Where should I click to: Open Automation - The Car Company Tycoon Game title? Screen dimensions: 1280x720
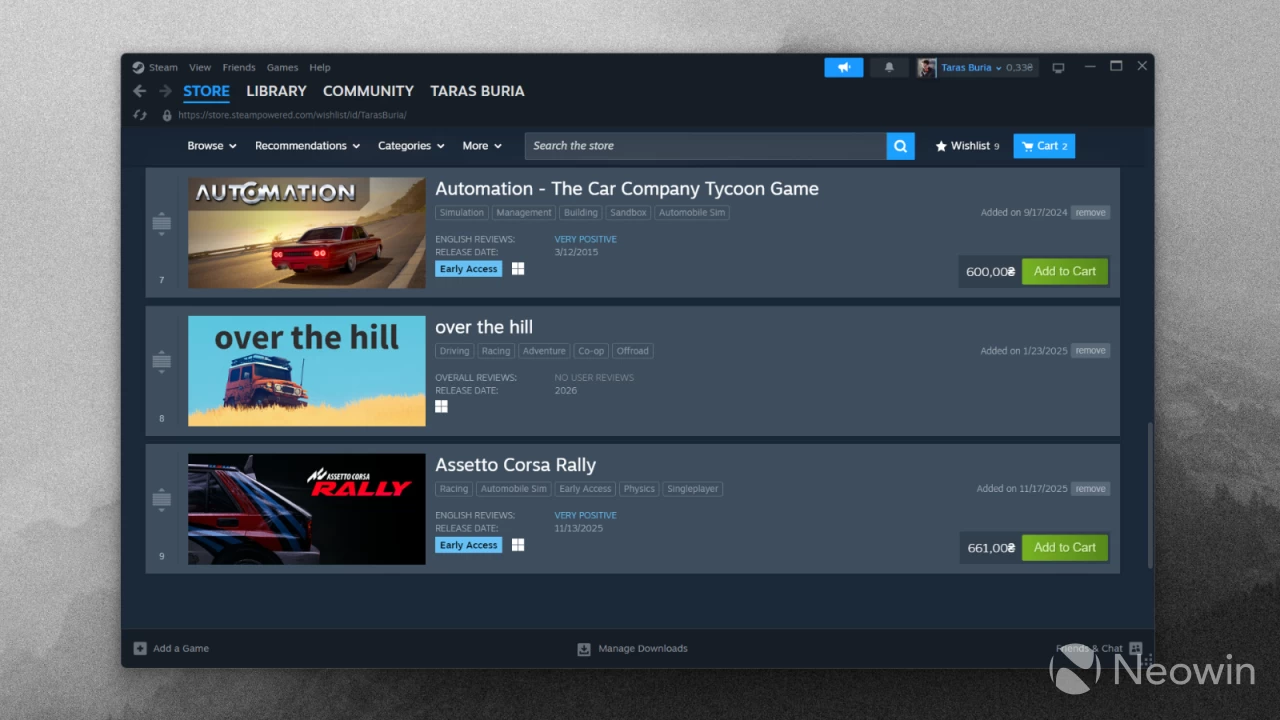[x=627, y=189]
